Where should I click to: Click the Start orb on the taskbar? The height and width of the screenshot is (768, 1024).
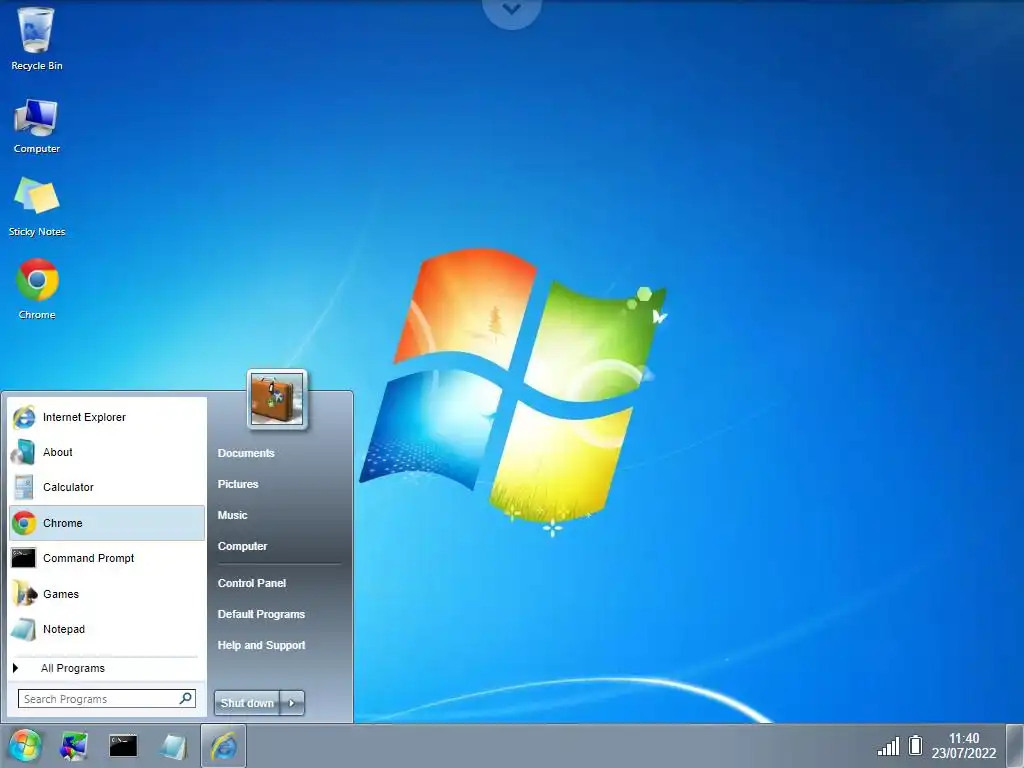coord(25,746)
